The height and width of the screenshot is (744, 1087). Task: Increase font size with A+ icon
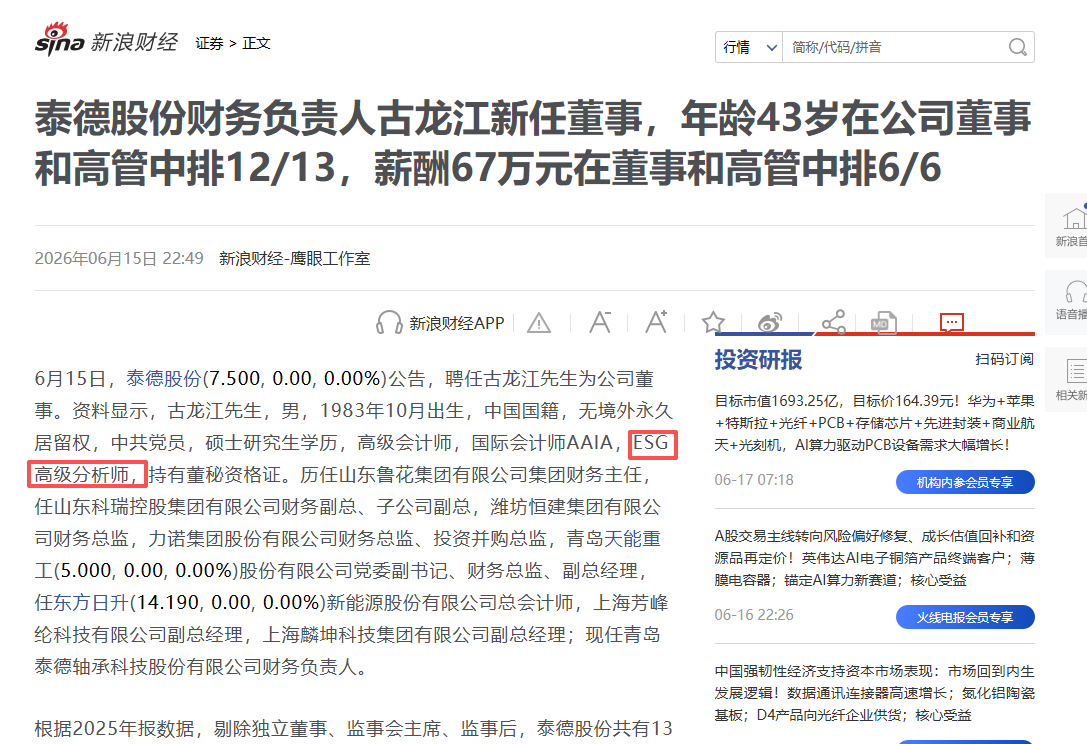click(656, 322)
